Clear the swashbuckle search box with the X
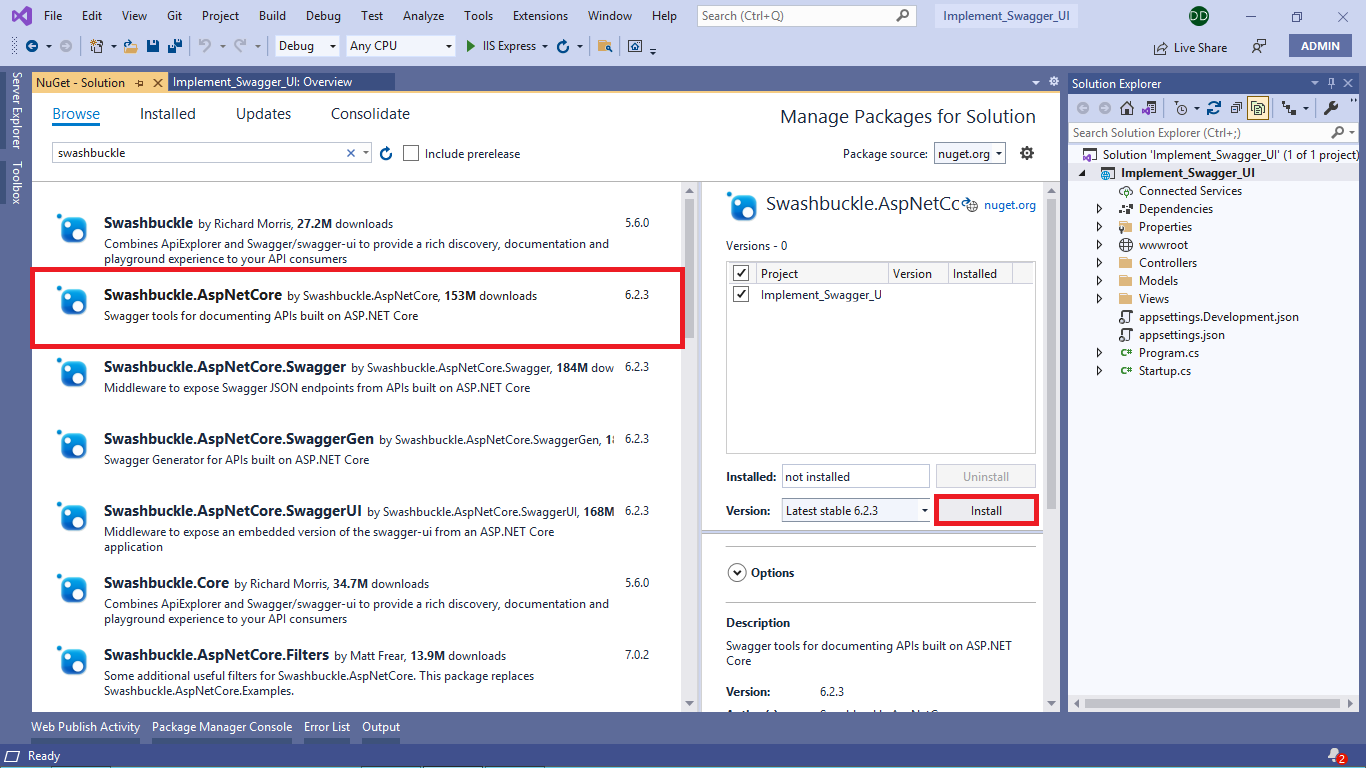The image size is (1366, 768). coord(350,152)
